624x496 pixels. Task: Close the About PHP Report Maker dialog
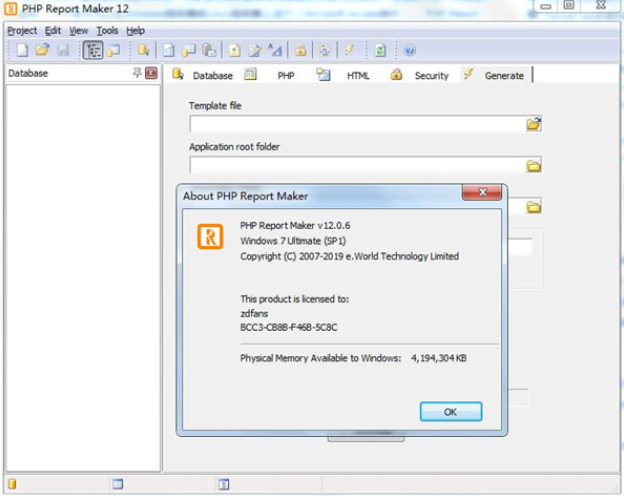(x=487, y=194)
